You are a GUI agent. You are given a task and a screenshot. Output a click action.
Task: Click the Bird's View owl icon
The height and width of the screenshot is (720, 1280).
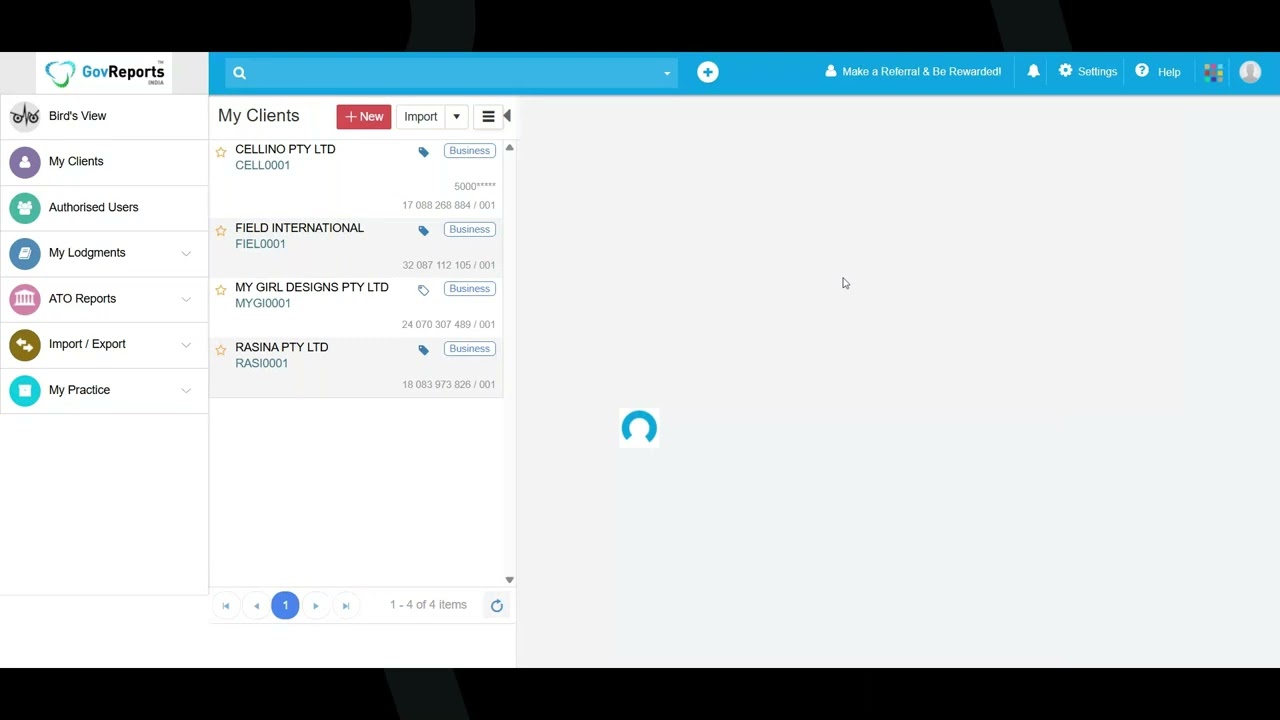25,116
